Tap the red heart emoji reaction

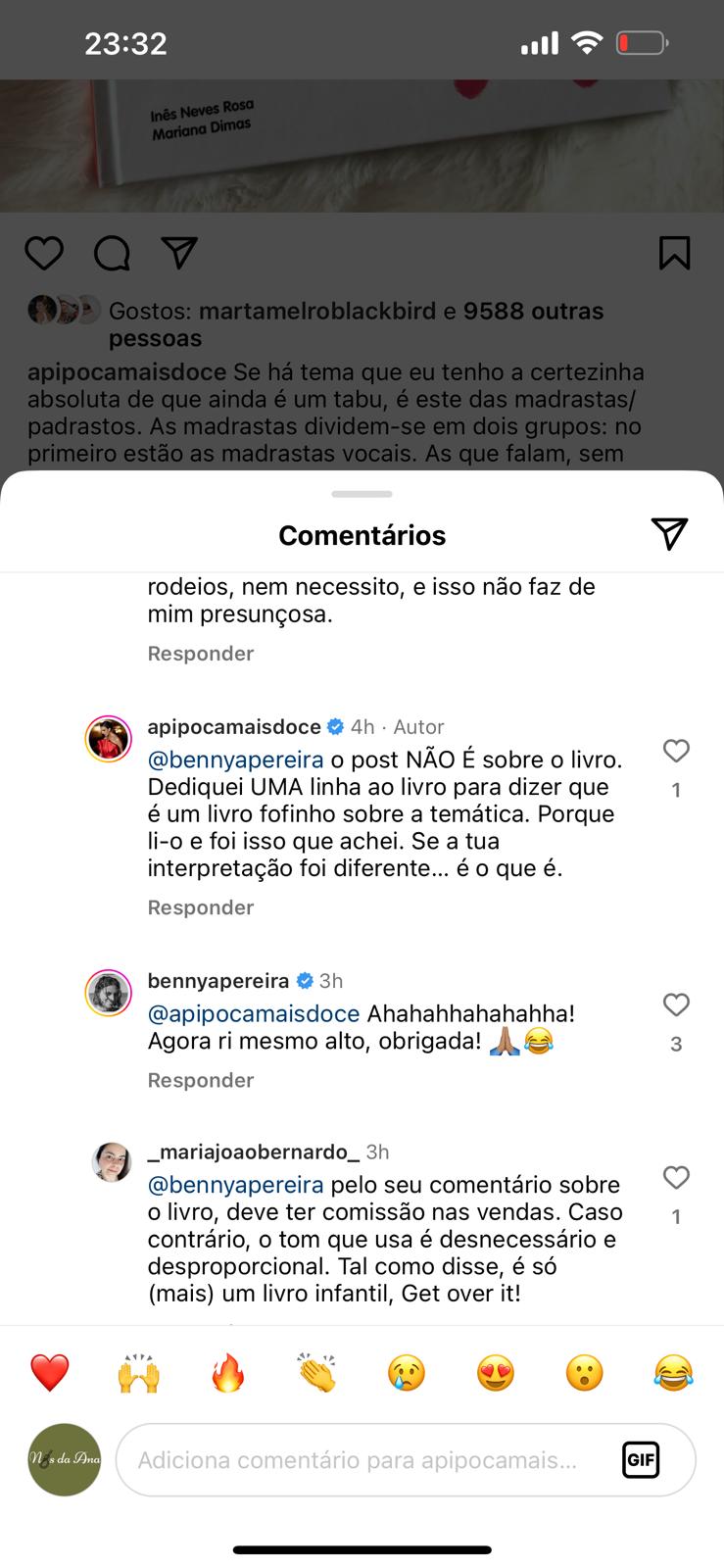(x=49, y=1373)
